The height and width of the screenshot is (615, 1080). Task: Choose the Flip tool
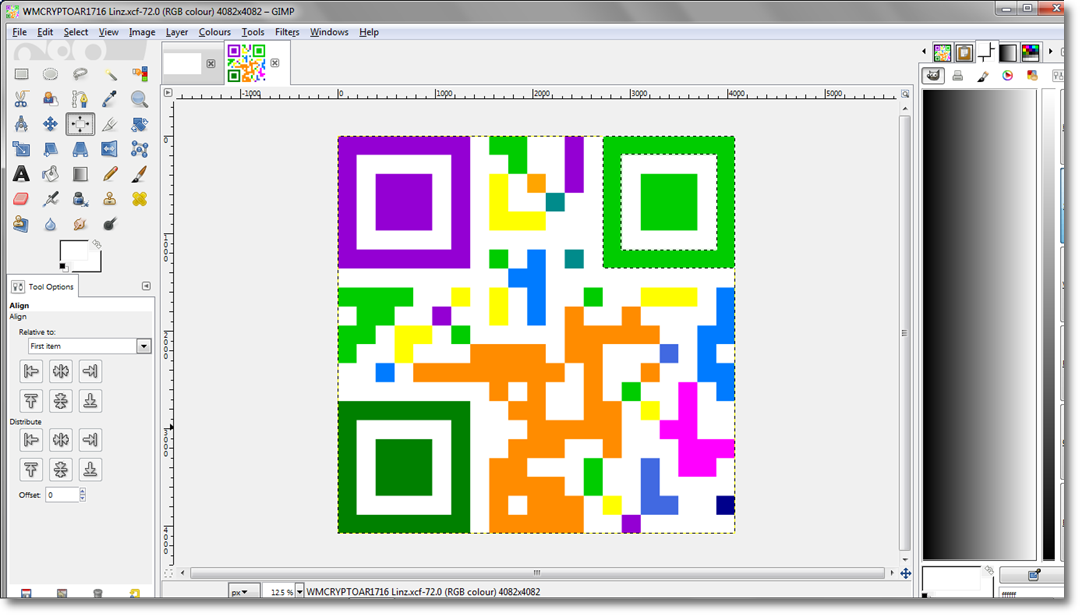[110, 149]
